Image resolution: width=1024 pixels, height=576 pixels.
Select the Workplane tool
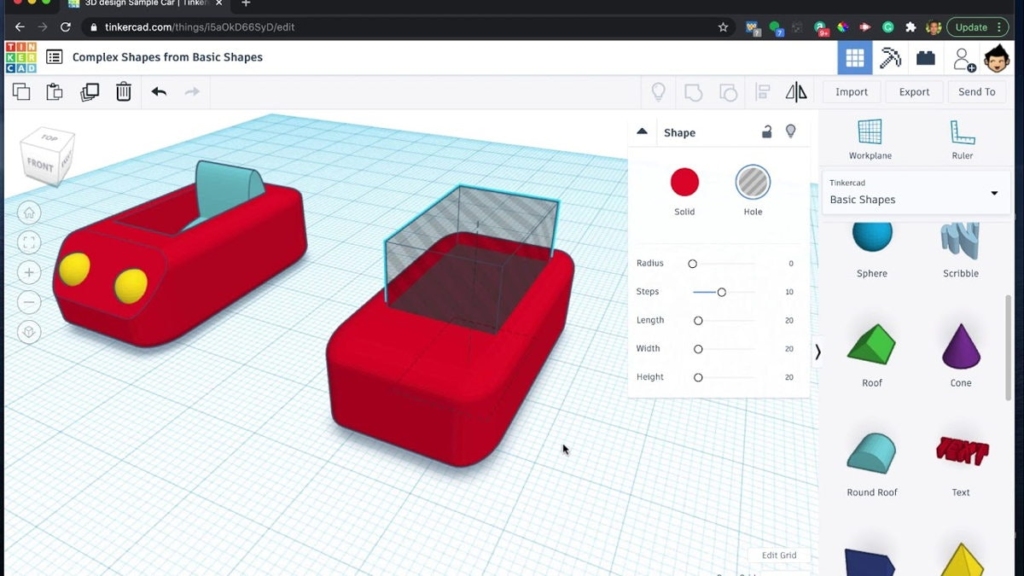[870, 134]
